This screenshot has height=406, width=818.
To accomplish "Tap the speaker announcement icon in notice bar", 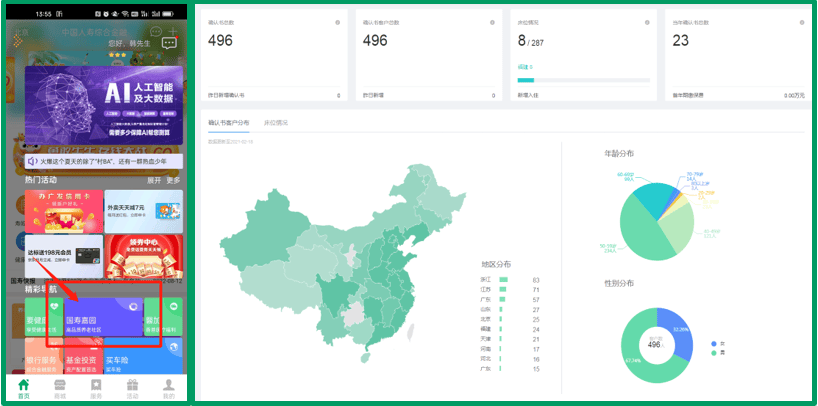I will tap(32, 160).
